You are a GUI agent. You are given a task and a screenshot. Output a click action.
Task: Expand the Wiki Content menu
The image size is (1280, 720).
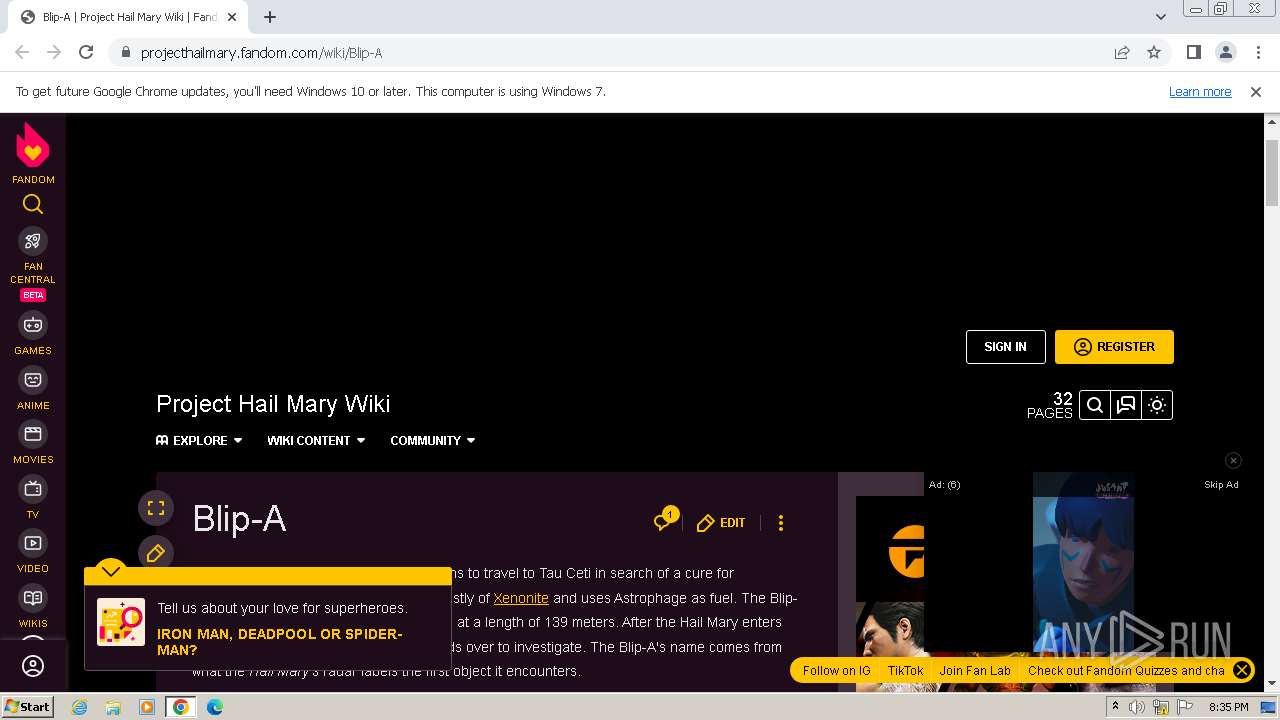(x=316, y=440)
